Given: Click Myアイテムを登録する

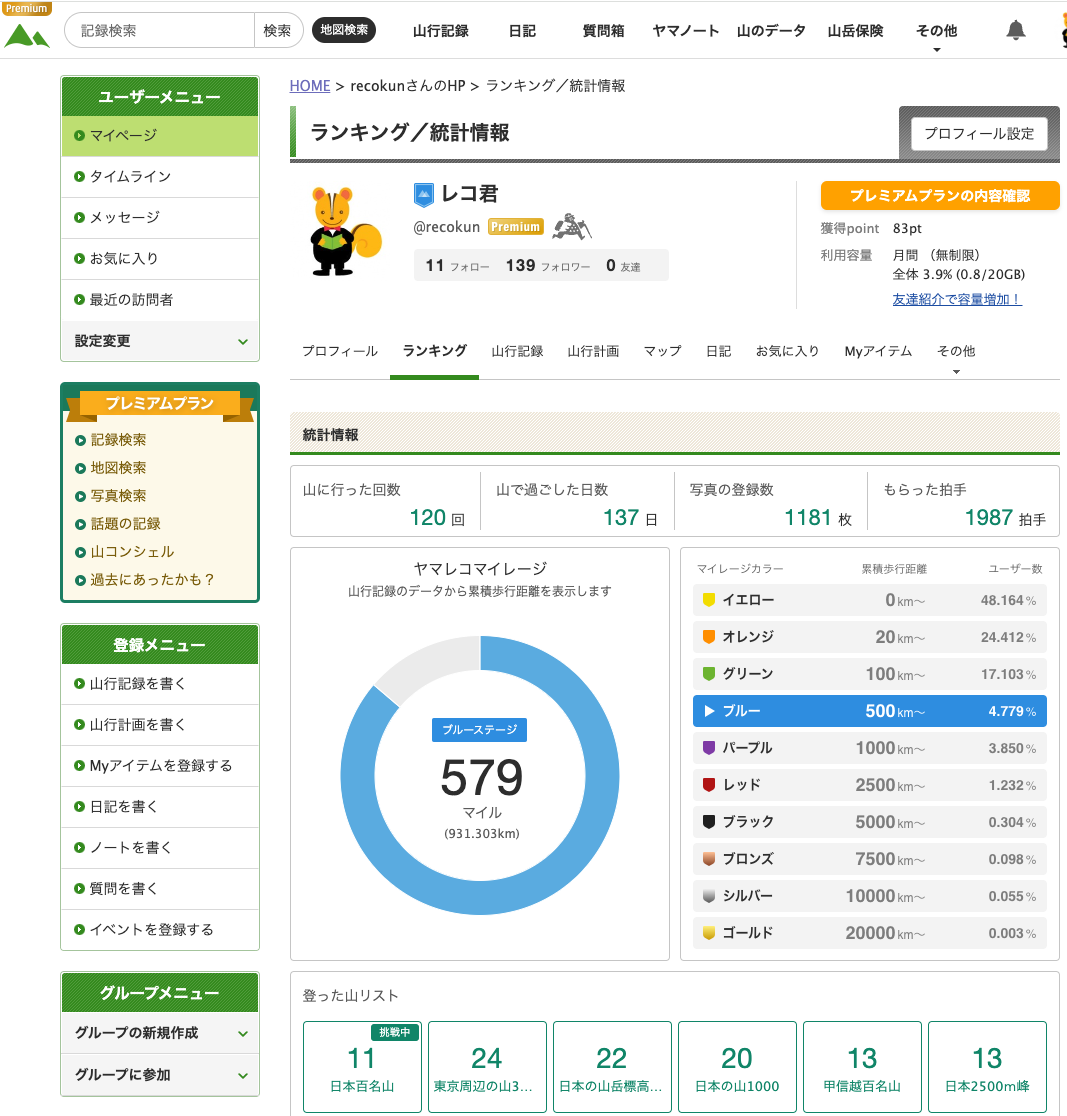Looking at the screenshot, I should coord(161,766).
